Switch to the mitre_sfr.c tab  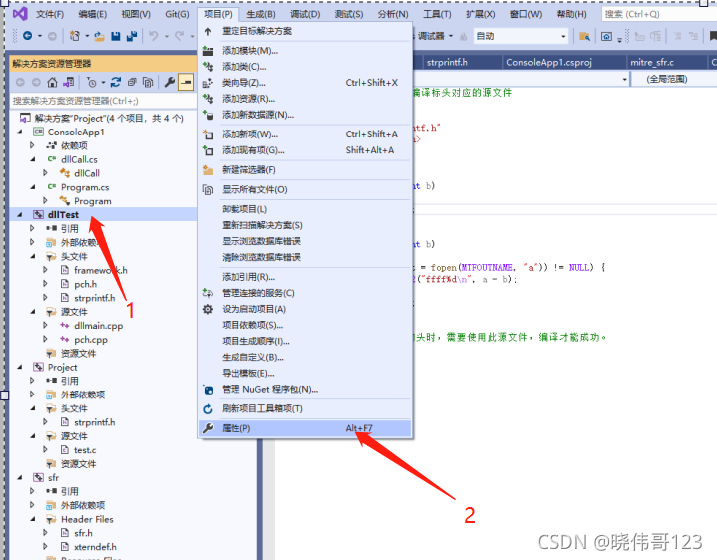pyautogui.click(x=652, y=63)
